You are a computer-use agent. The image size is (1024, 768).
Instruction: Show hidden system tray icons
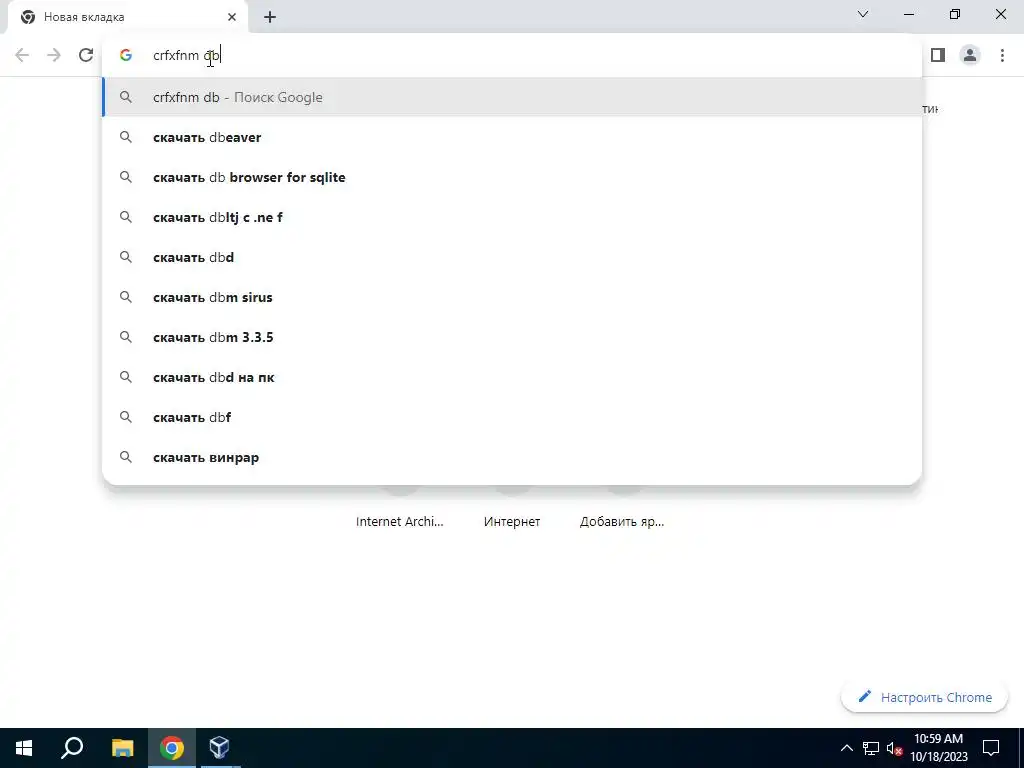[846, 748]
